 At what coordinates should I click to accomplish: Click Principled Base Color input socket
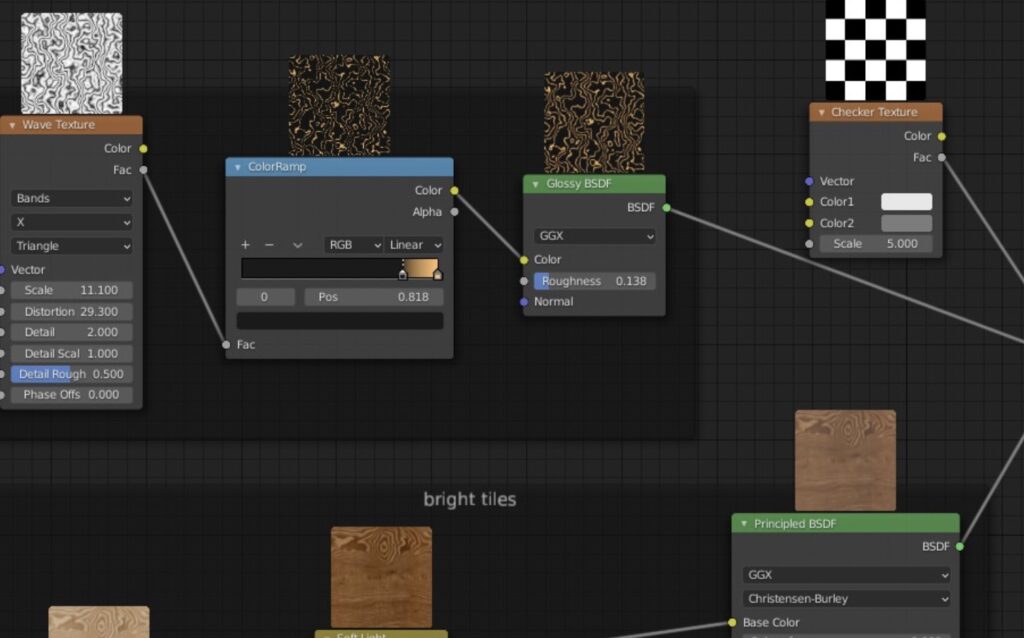click(x=732, y=623)
